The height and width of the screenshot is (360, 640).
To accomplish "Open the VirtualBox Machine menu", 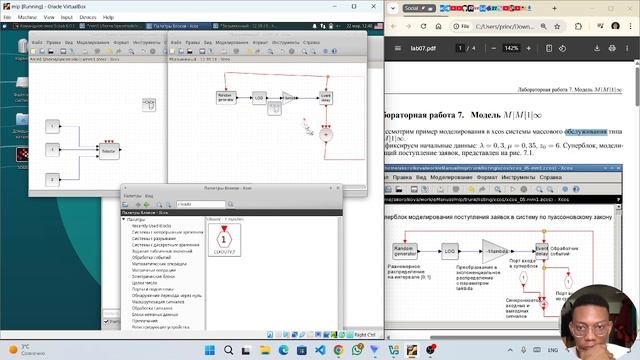I will (27, 18).
